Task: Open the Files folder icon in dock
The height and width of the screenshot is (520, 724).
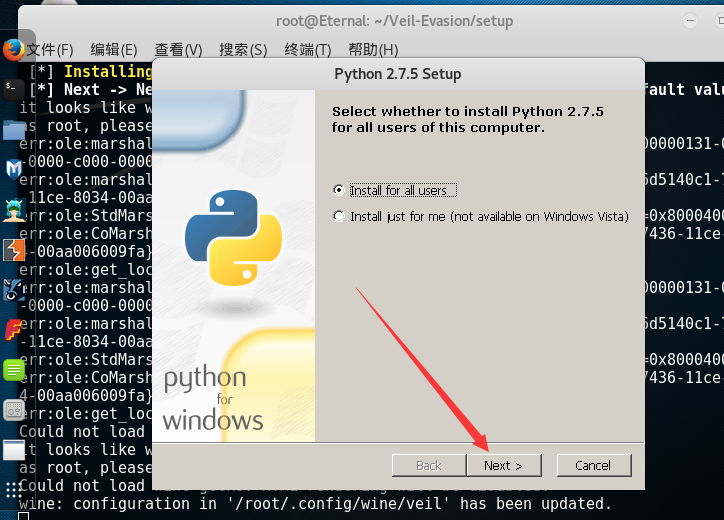Action: (x=14, y=129)
